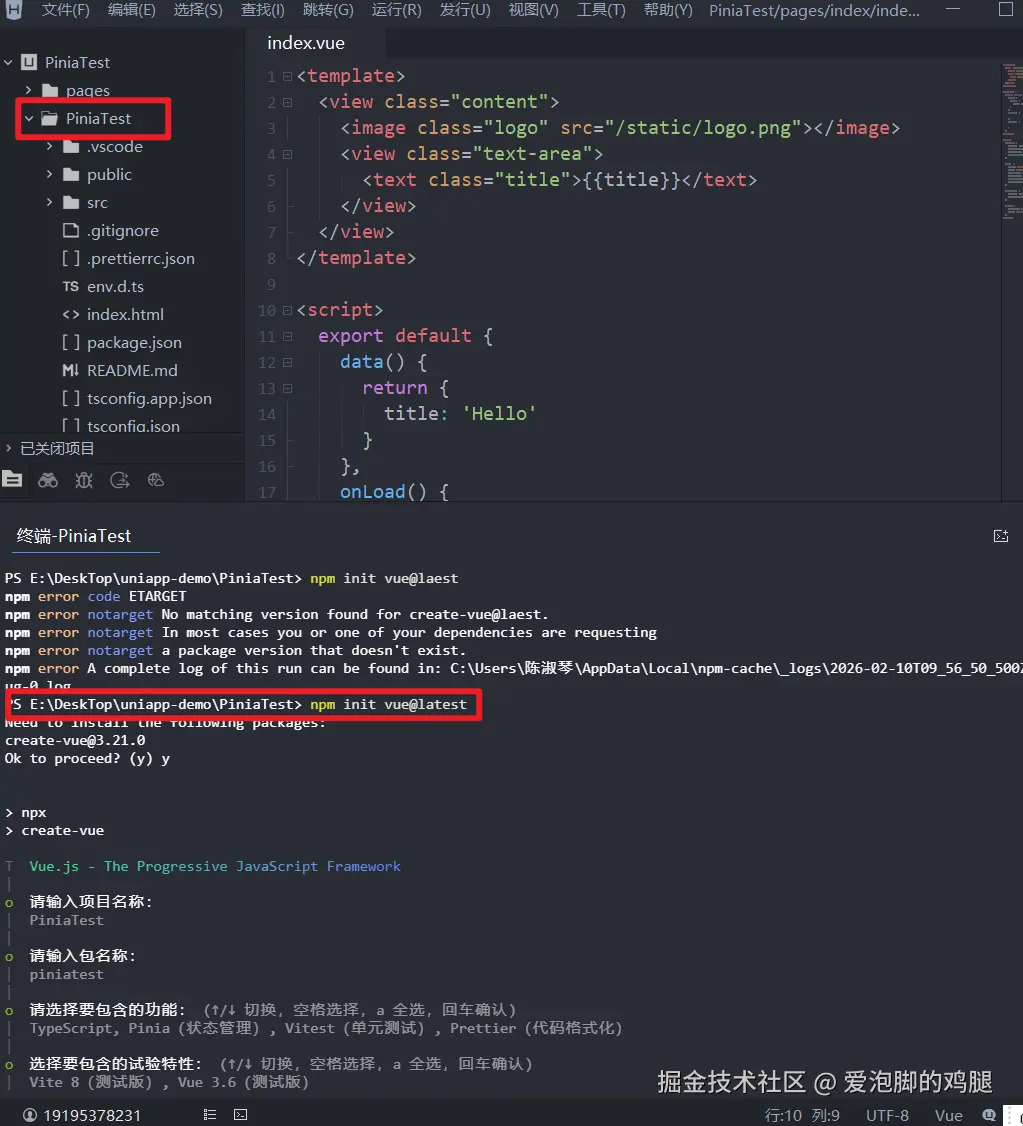
Task: Expand the .vscode folder
Action: coord(49,146)
